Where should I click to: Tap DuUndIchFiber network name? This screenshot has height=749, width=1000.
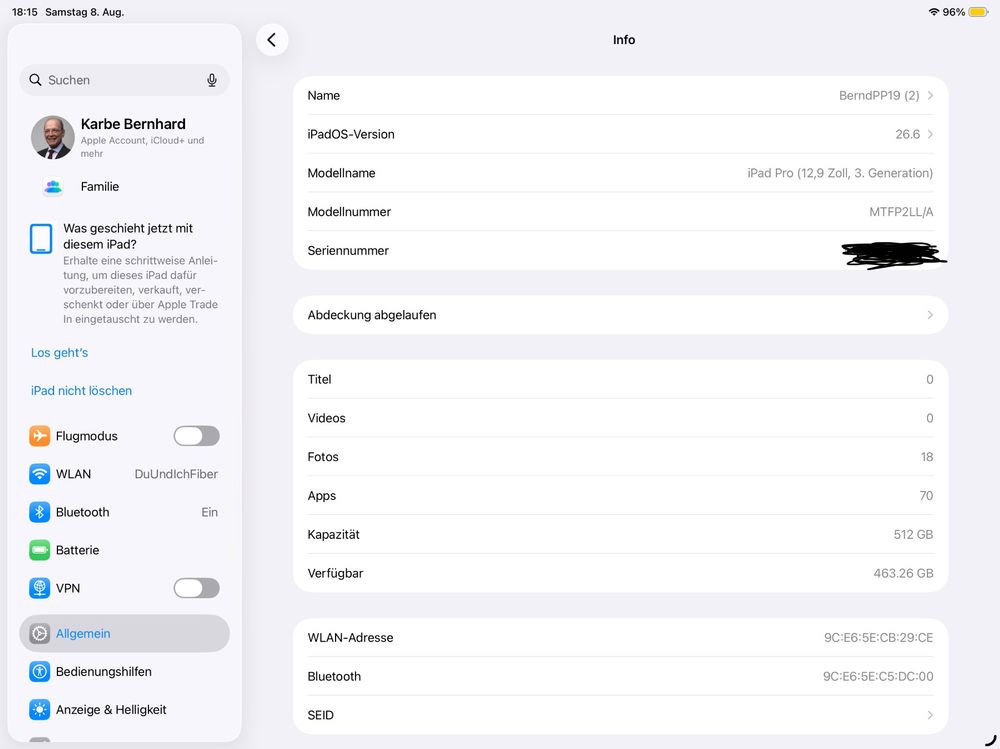[176, 474]
